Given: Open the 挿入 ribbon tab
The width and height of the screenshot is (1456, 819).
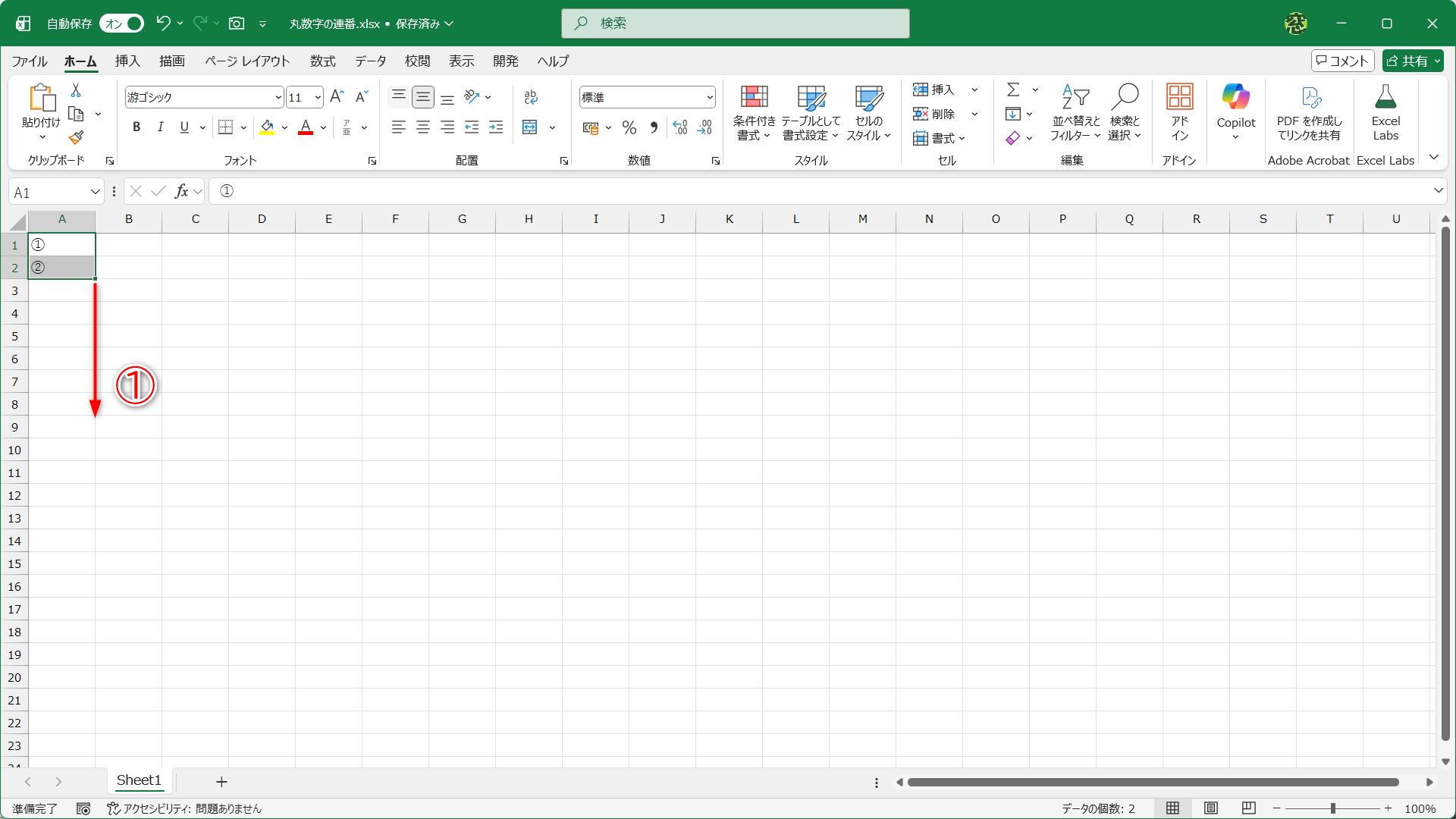Looking at the screenshot, I should point(127,61).
